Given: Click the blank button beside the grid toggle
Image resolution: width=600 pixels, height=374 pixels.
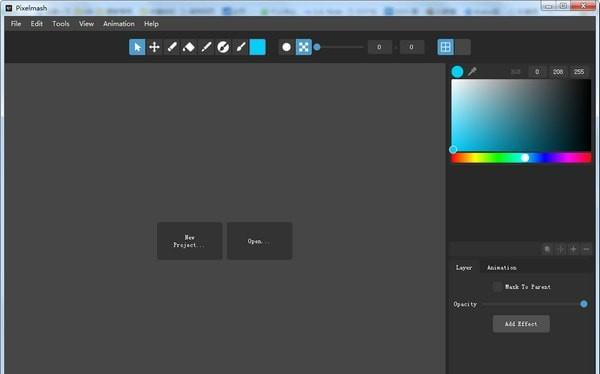Looking at the screenshot, I should 463,47.
